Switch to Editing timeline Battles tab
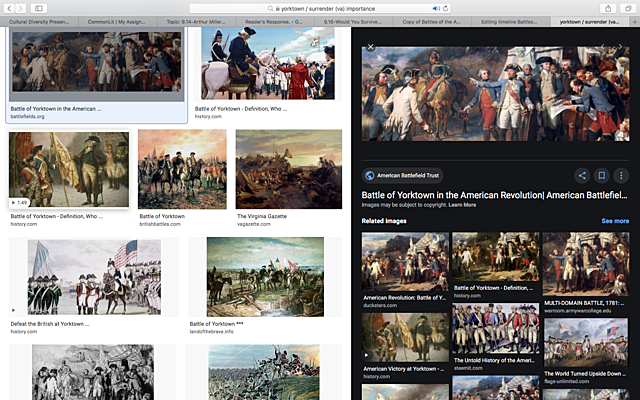 (509, 22)
